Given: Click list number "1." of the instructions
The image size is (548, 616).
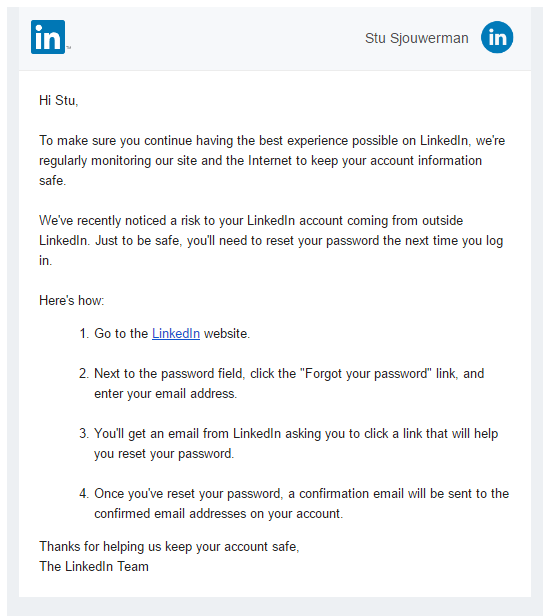Looking at the screenshot, I should 84,334.
